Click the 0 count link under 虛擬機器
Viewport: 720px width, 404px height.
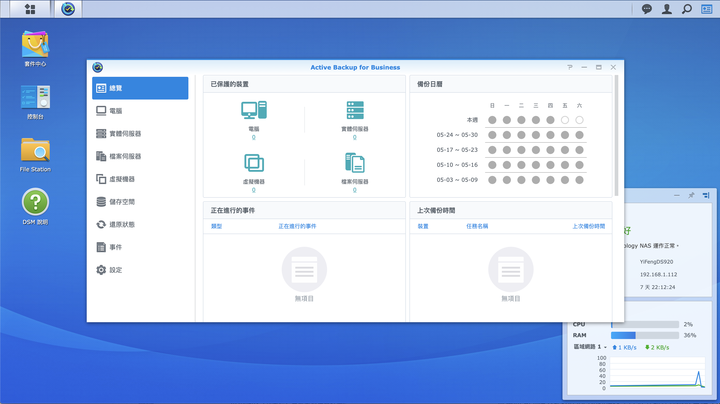click(x=253, y=190)
